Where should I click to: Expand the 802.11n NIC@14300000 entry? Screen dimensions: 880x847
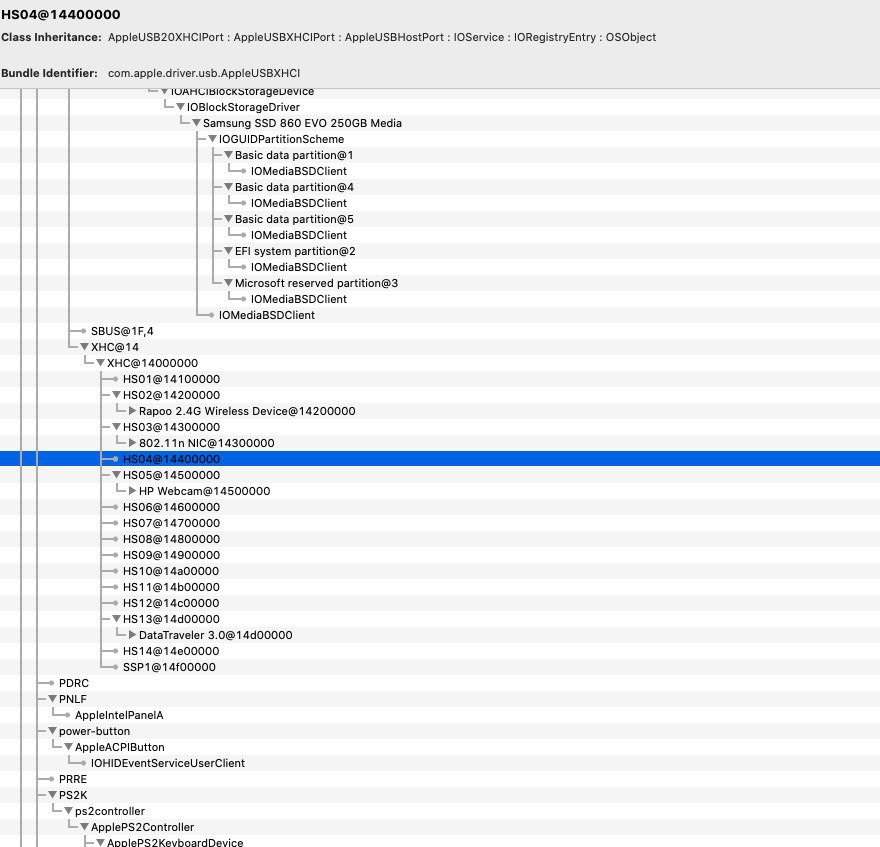[x=132, y=442]
